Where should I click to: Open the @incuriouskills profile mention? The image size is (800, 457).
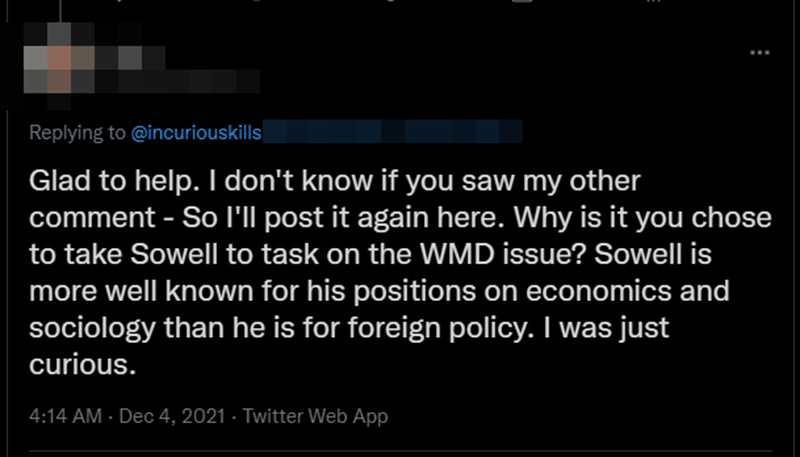196,133
